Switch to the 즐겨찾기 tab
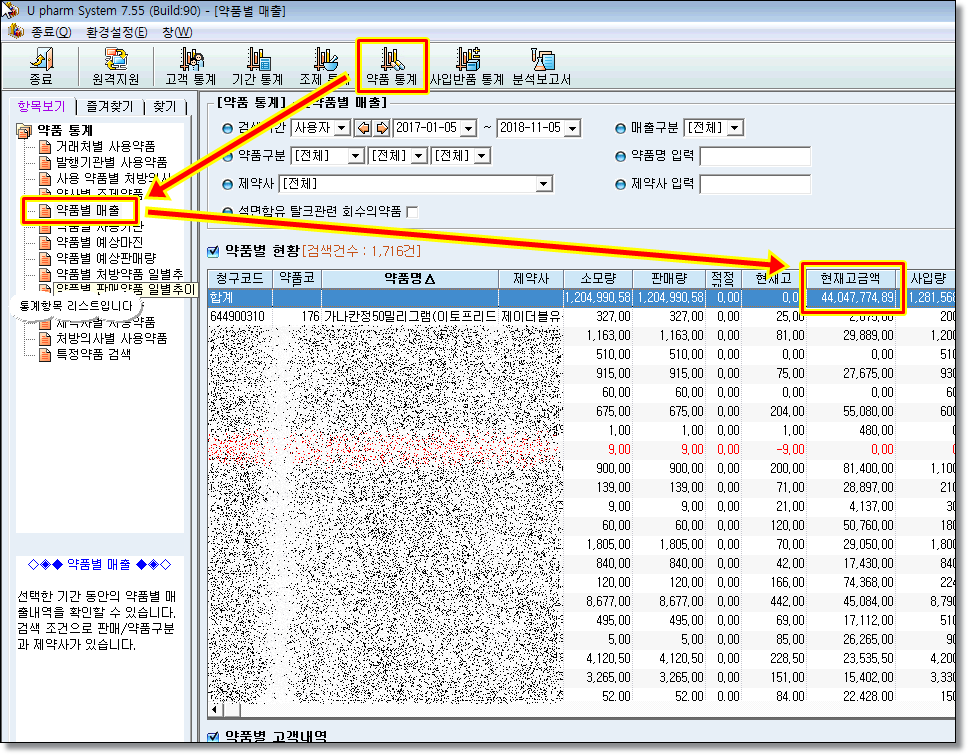Viewport: 968px width, 755px height. click(x=112, y=106)
